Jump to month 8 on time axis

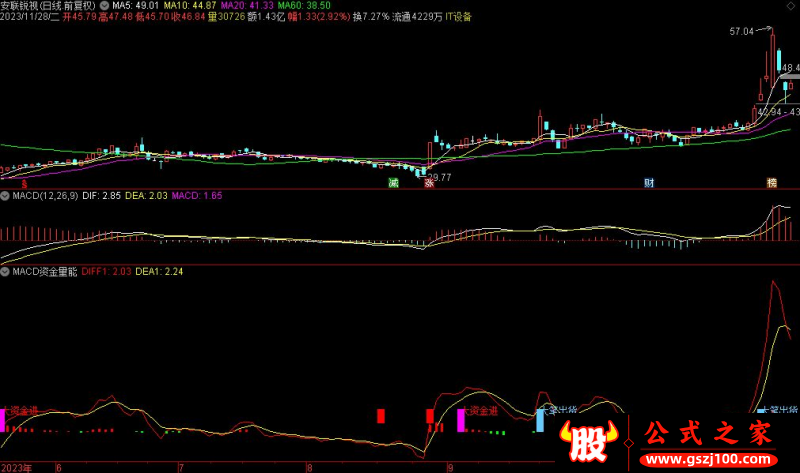309,468
